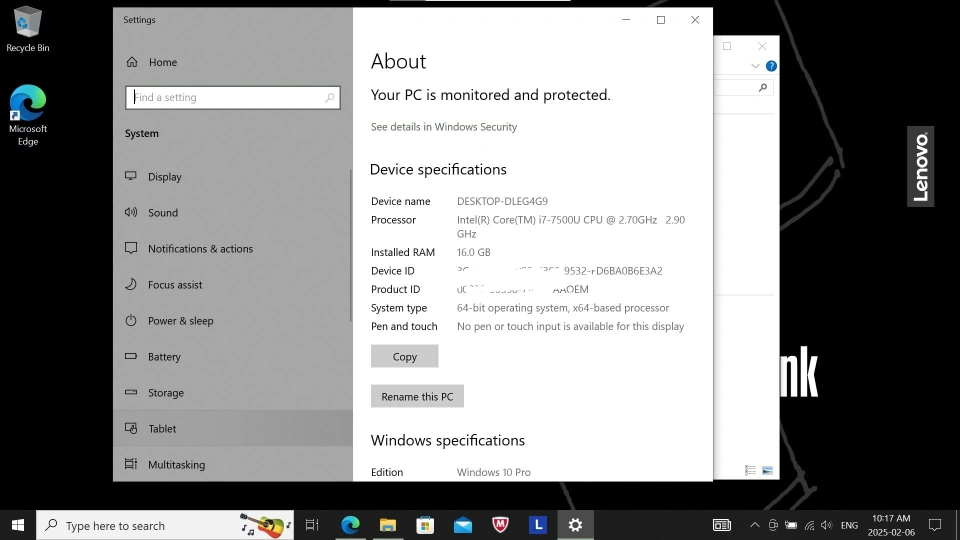Show hidden system tray icons
Image resolution: width=960 pixels, height=540 pixels.
[x=755, y=525]
